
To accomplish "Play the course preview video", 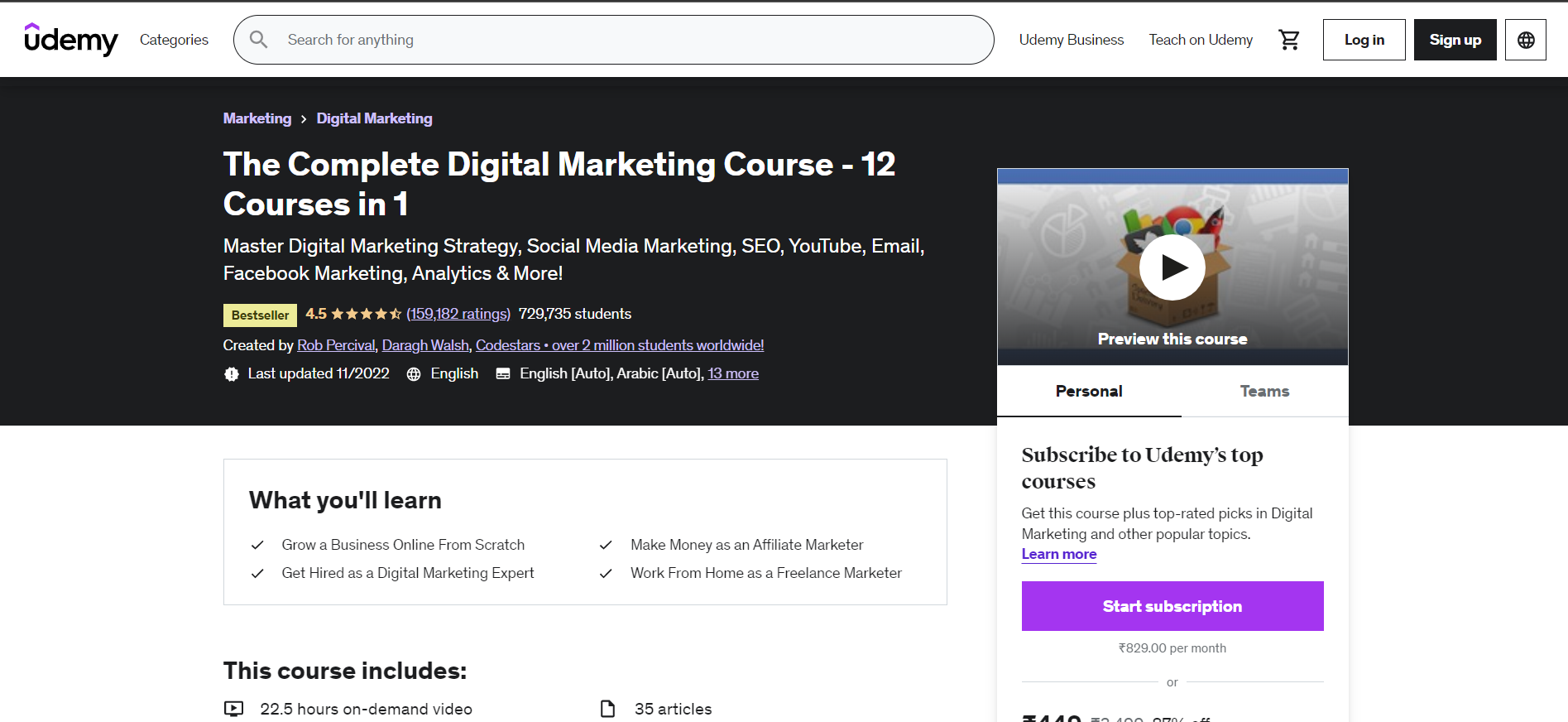I will 1172,267.
